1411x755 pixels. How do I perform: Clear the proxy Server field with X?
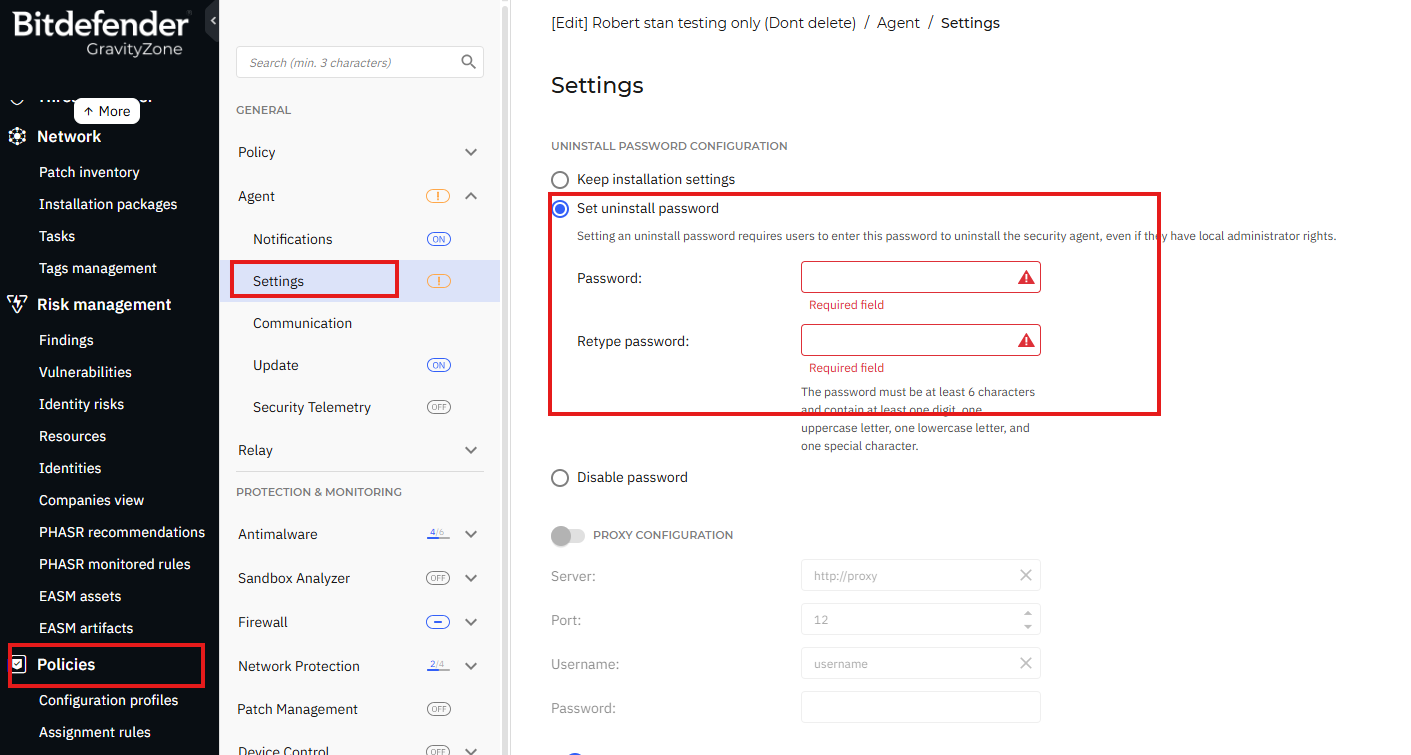(x=1026, y=575)
